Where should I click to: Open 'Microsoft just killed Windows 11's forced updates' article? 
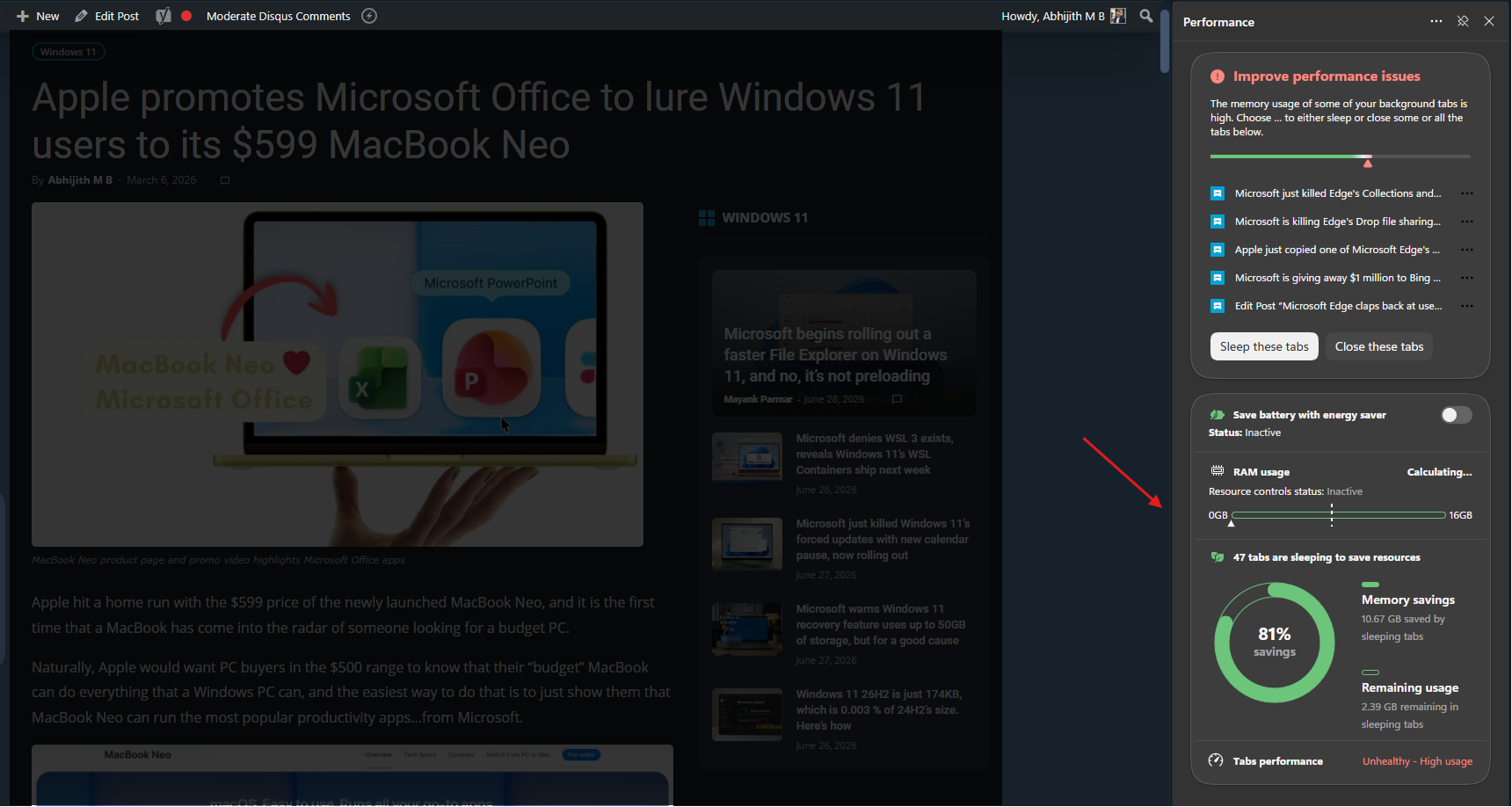[x=883, y=540]
